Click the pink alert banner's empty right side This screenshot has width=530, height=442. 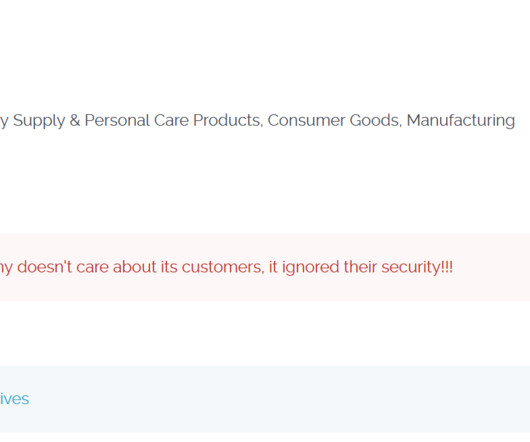tap(490, 267)
